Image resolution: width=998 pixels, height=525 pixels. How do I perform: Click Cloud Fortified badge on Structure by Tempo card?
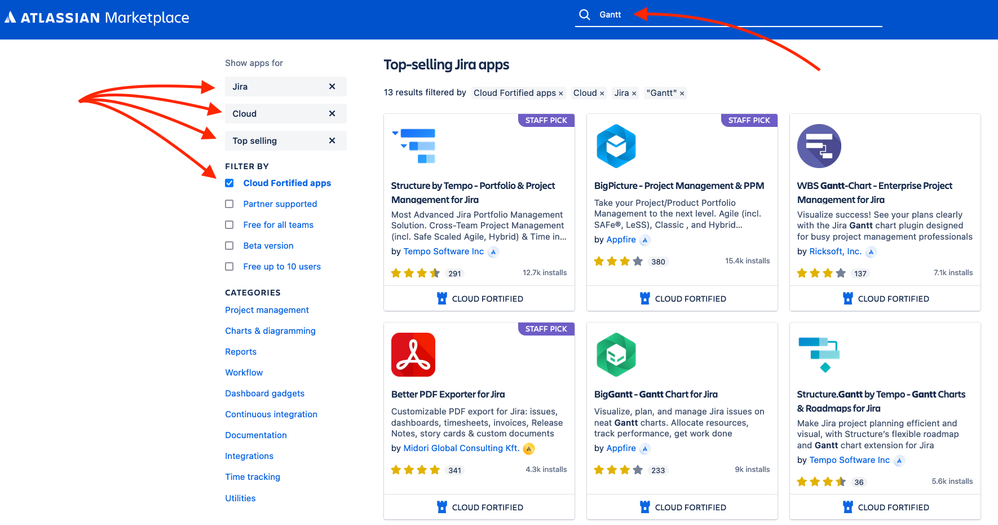coord(479,298)
